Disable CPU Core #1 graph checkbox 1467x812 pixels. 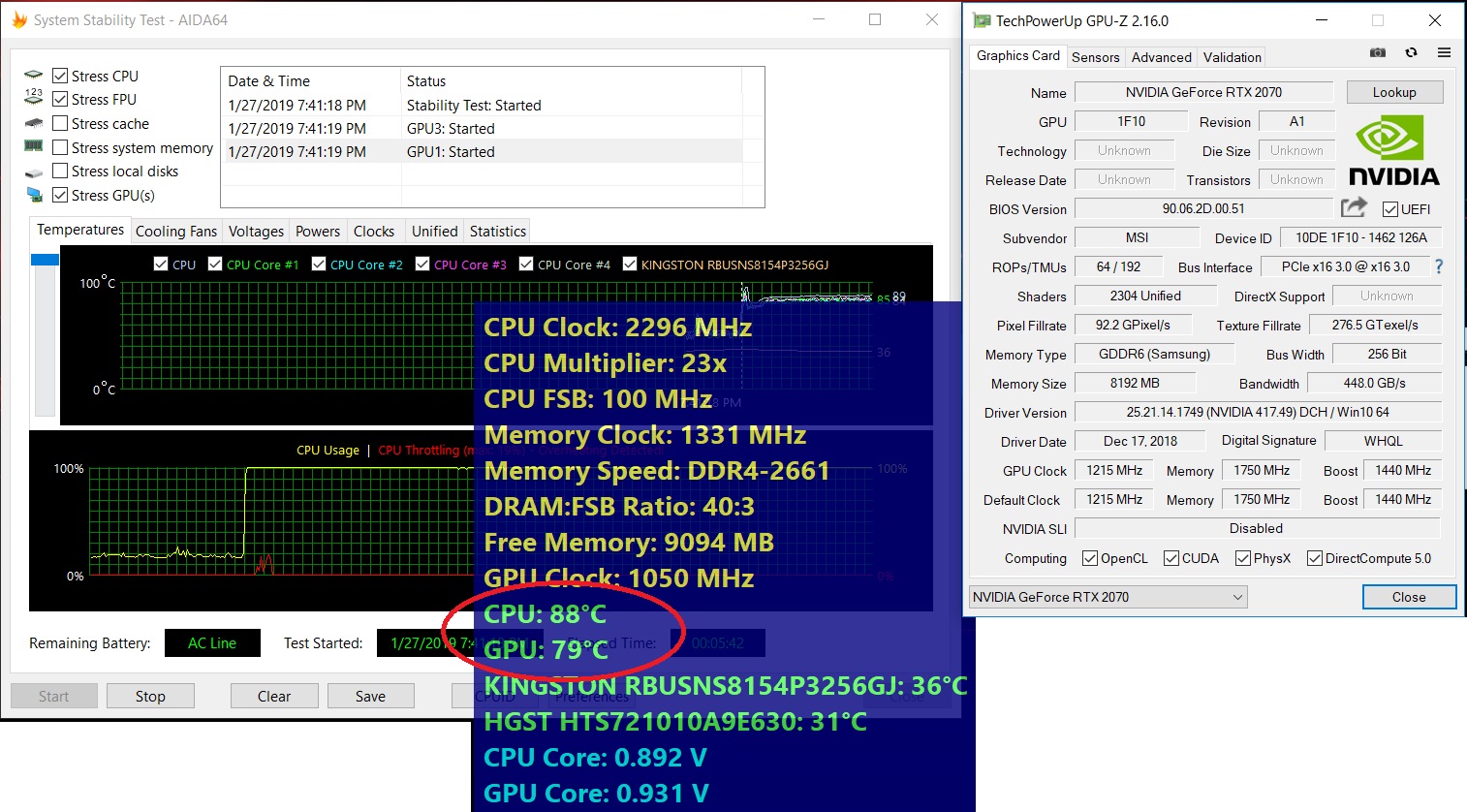pyautogui.click(x=215, y=264)
